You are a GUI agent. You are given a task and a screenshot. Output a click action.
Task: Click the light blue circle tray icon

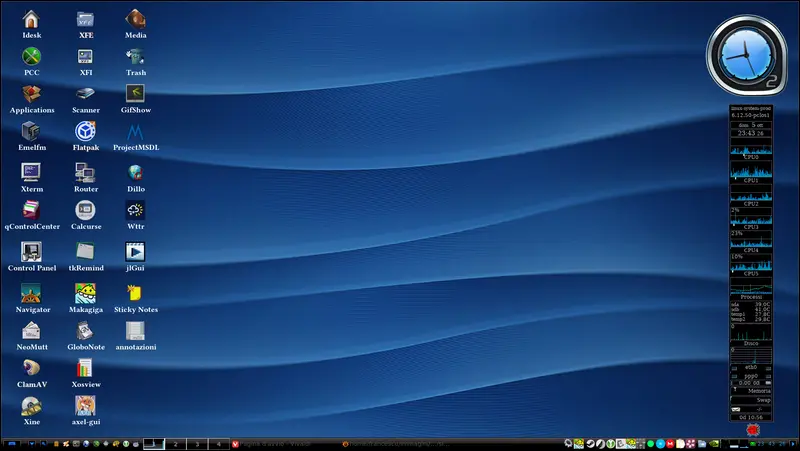coord(660,444)
